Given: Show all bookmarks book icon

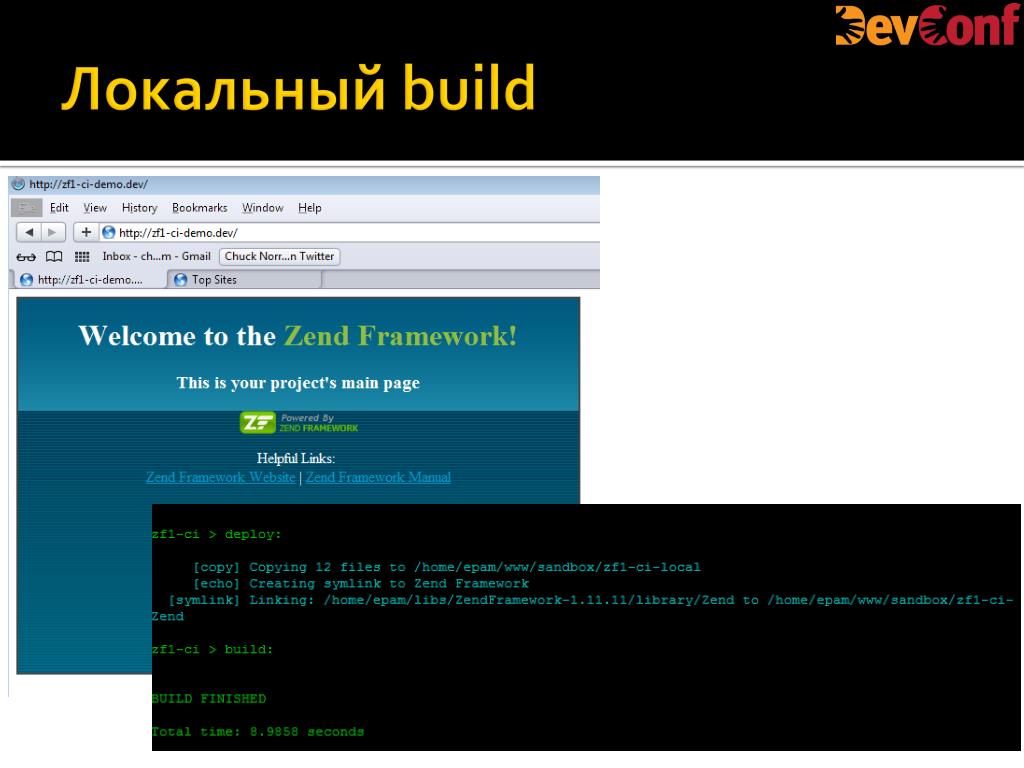Looking at the screenshot, I should [x=54, y=257].
